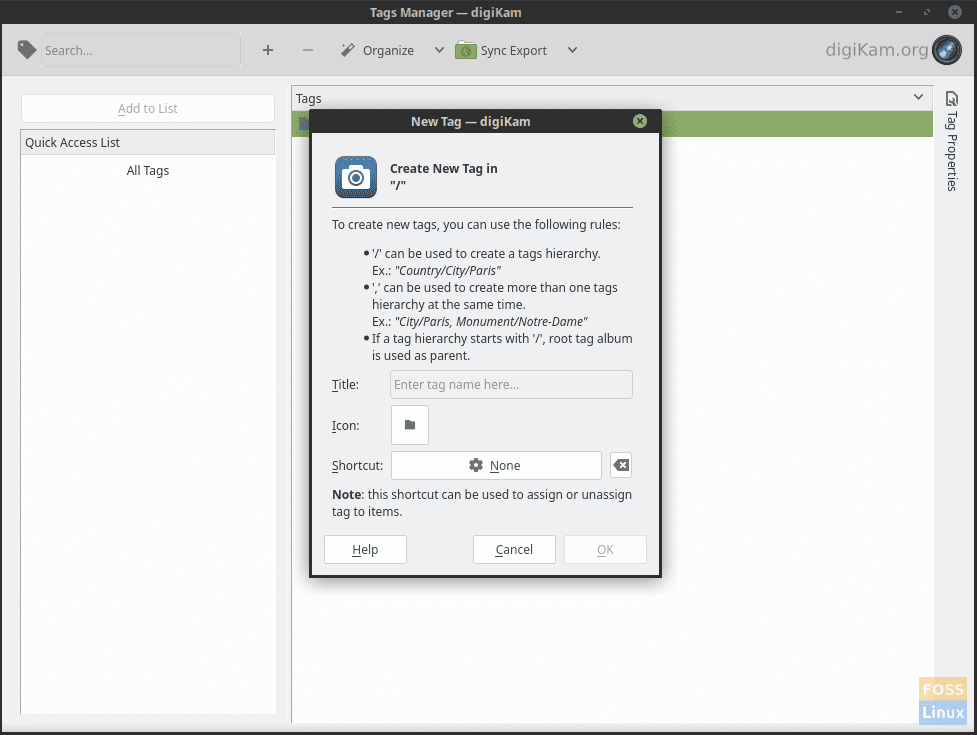Image resolution: width=977 pixels, height=735 pixels.
Task: Click the Sync Export folder icon
Action: [465, 50]
